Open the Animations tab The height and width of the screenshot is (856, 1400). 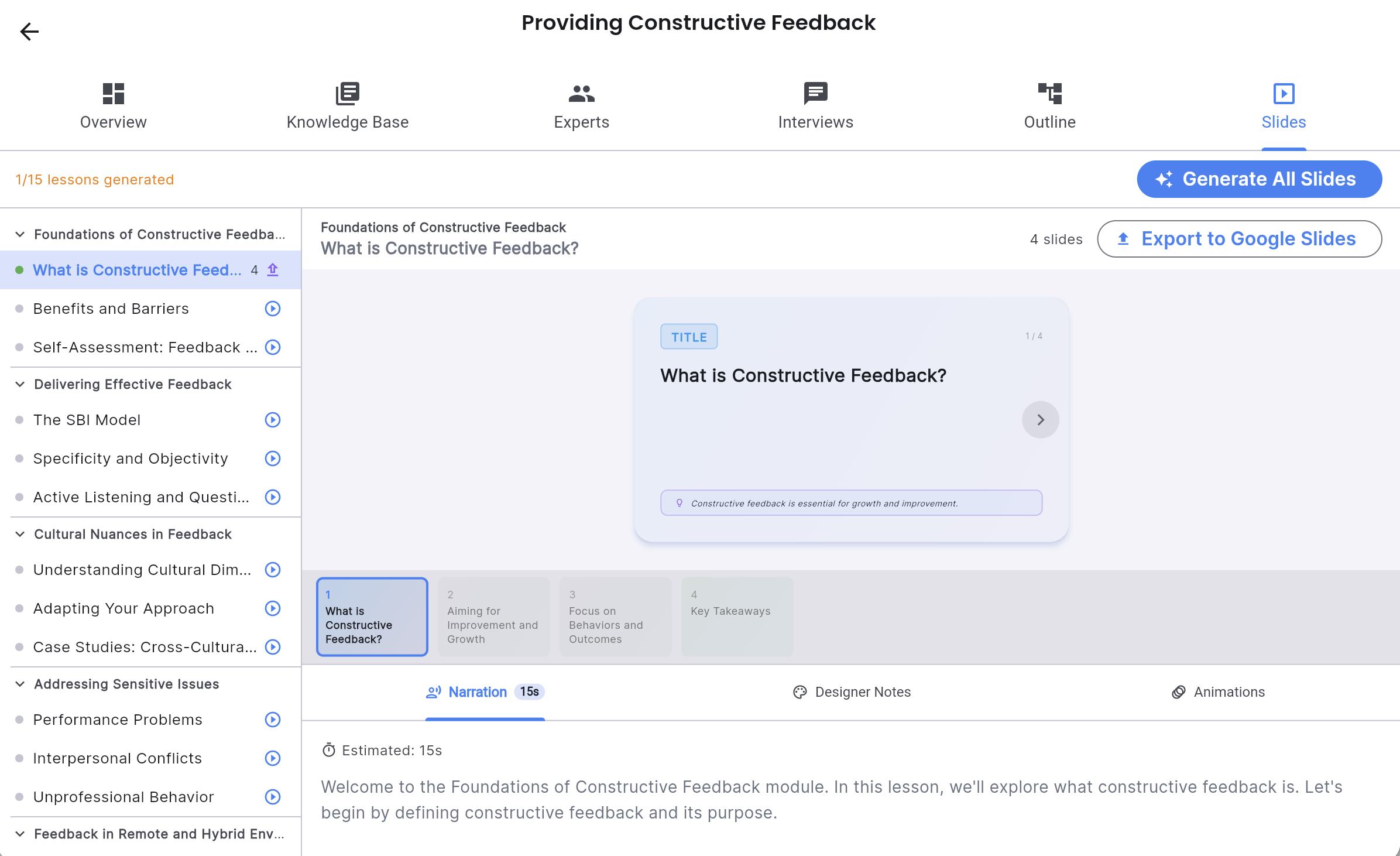pos(1217,691)
